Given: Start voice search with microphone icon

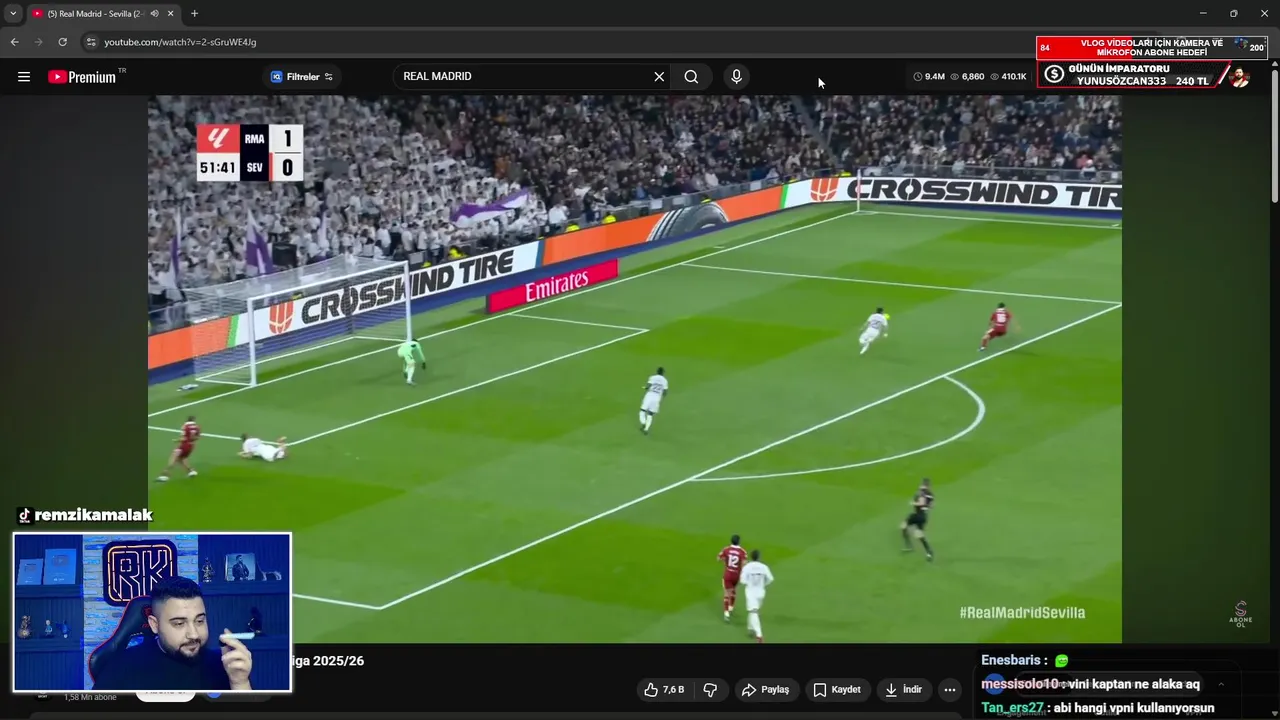Looking at the screenshot, I should pos(736,77).
